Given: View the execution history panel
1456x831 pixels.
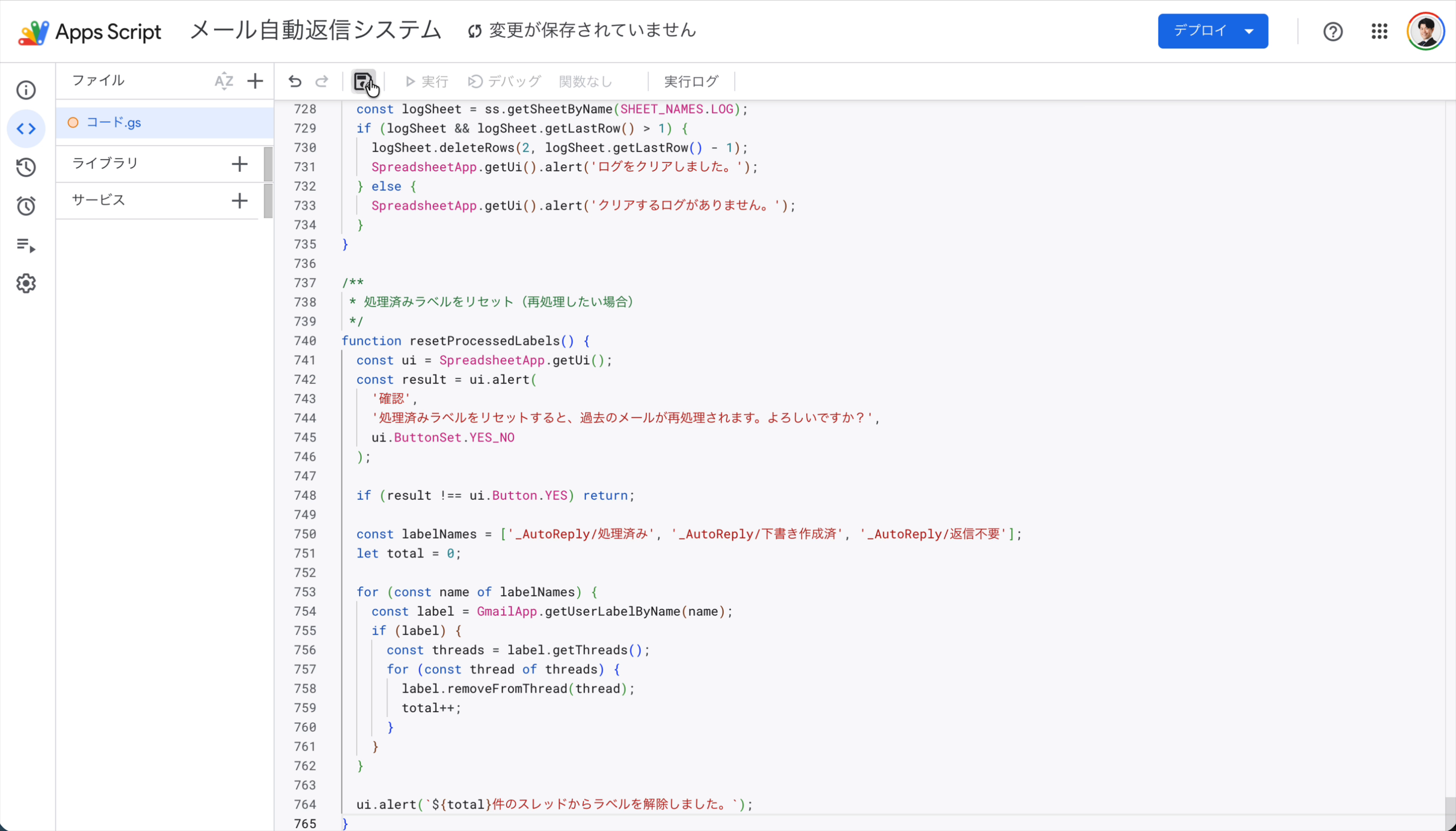Looking at the screenshot, I should tap(26, 167).
